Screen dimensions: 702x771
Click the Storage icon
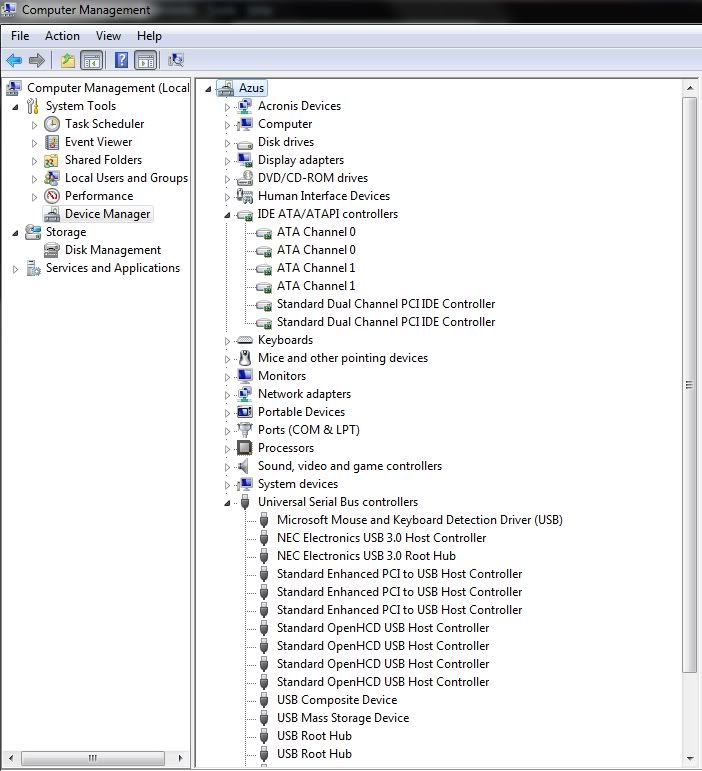[33, 232]
